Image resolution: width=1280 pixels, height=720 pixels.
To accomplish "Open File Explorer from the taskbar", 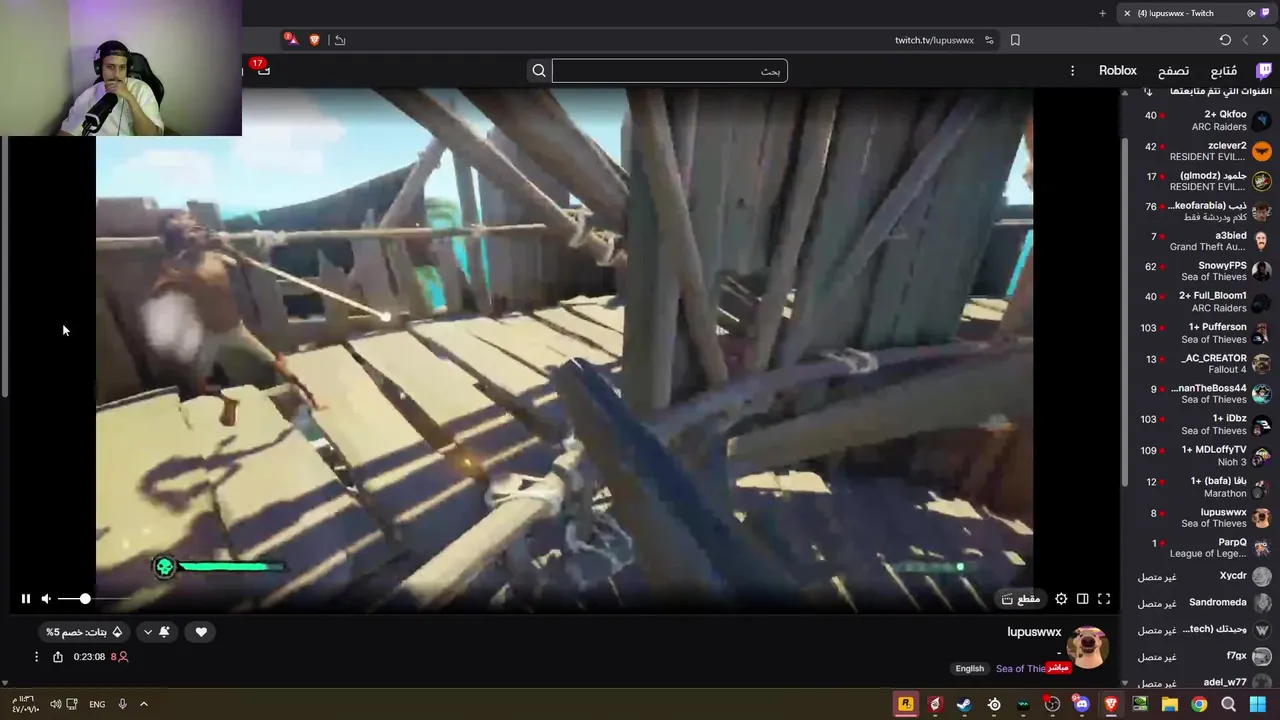I will [1169, 704].
